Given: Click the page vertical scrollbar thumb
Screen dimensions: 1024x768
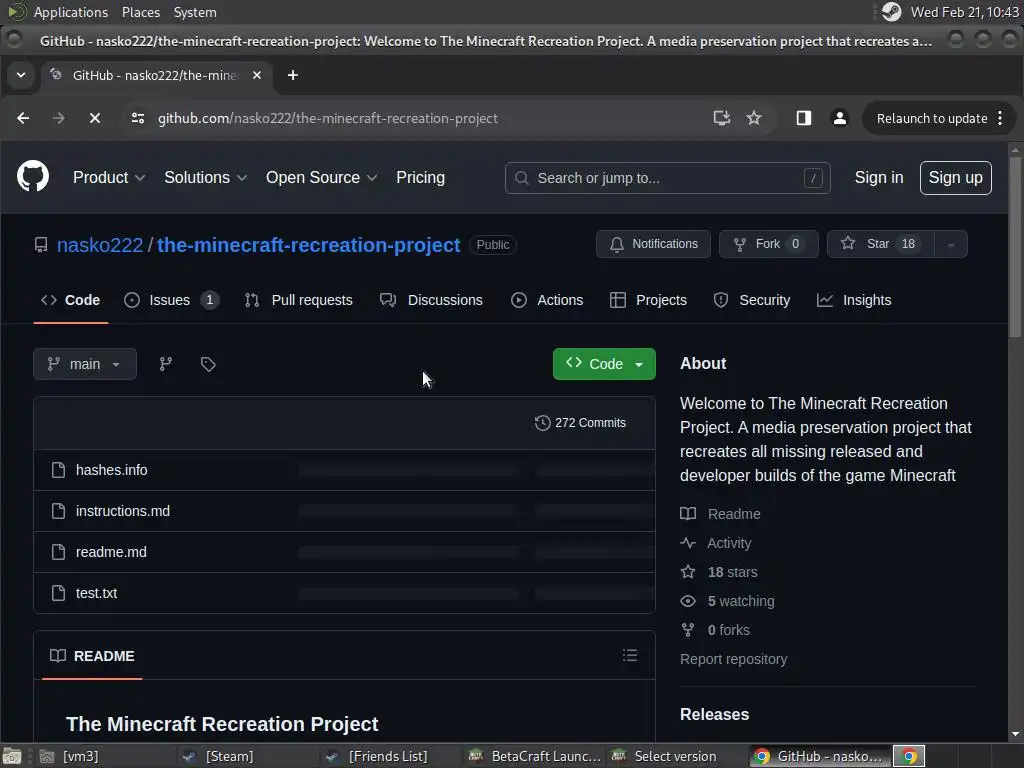Looking at the screenshot, I should point(1015,247).
